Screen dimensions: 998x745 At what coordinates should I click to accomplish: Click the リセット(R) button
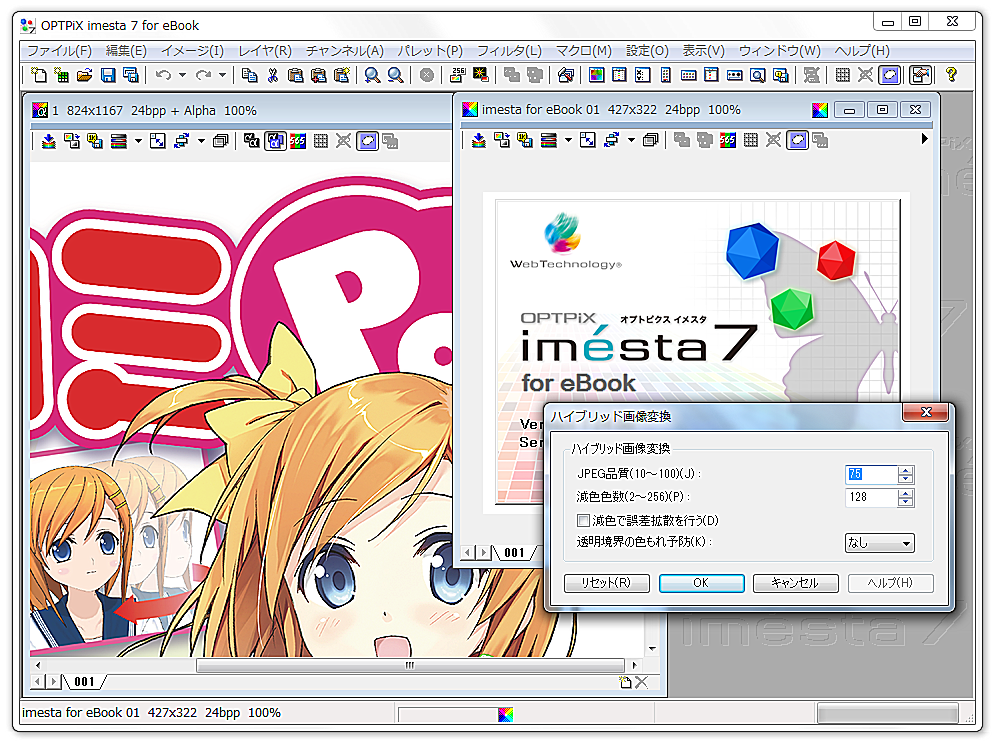tap(607, 583)
